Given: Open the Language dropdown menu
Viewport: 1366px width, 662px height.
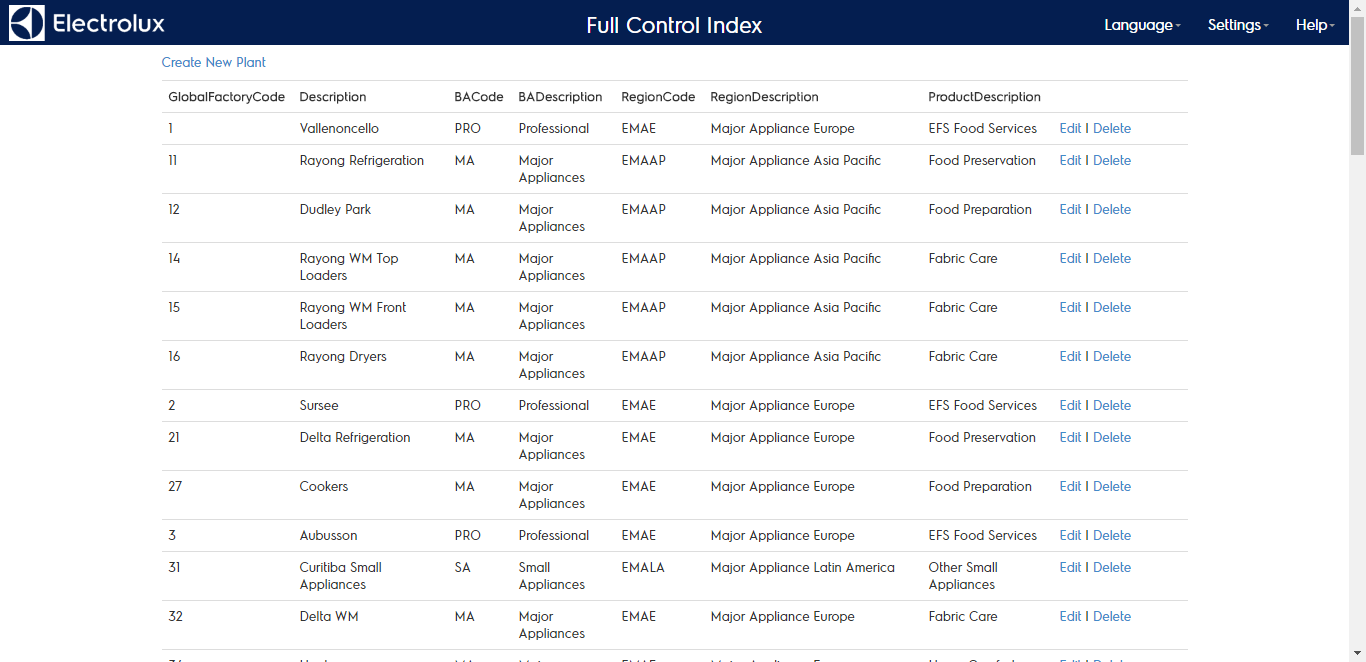Looking at the screenshot, I should [1141, 25].
